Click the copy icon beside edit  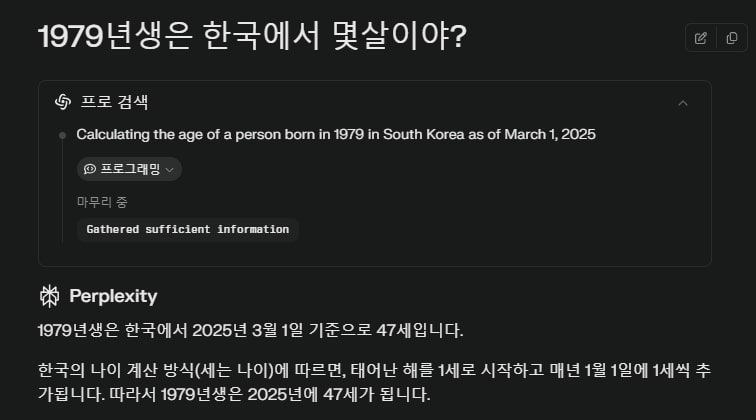pos(731,38)
